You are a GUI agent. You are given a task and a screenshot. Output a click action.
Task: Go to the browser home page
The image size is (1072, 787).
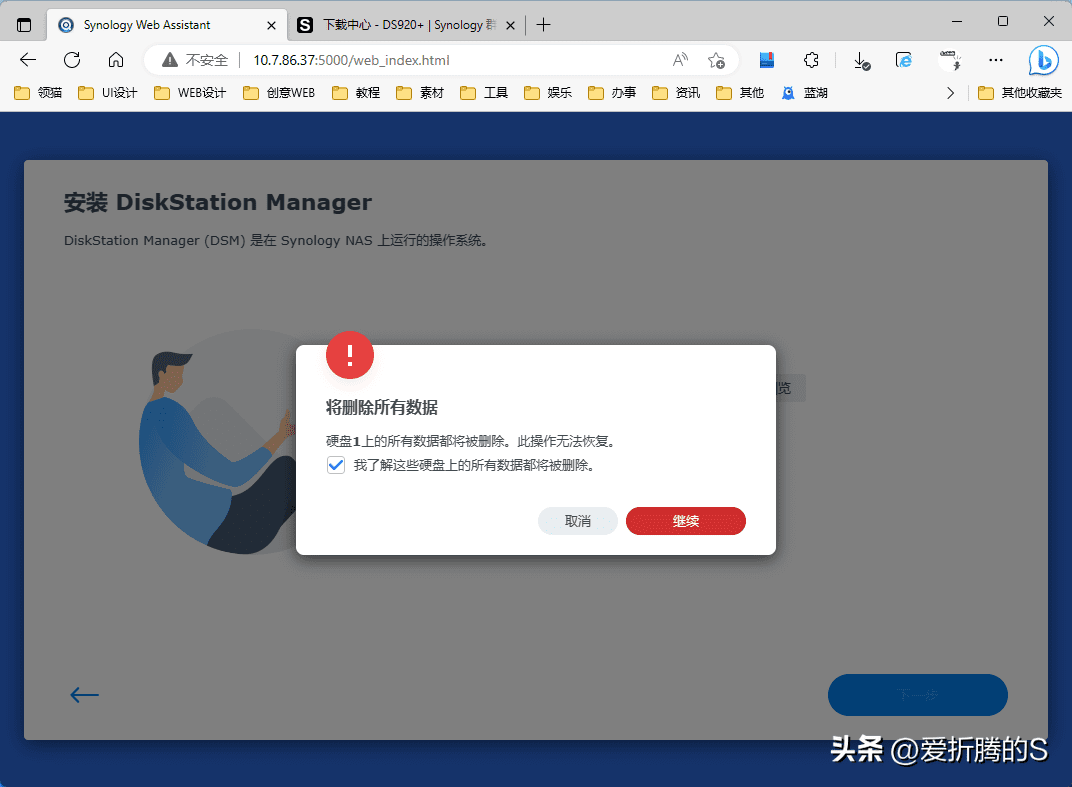[x=116, y=60]
